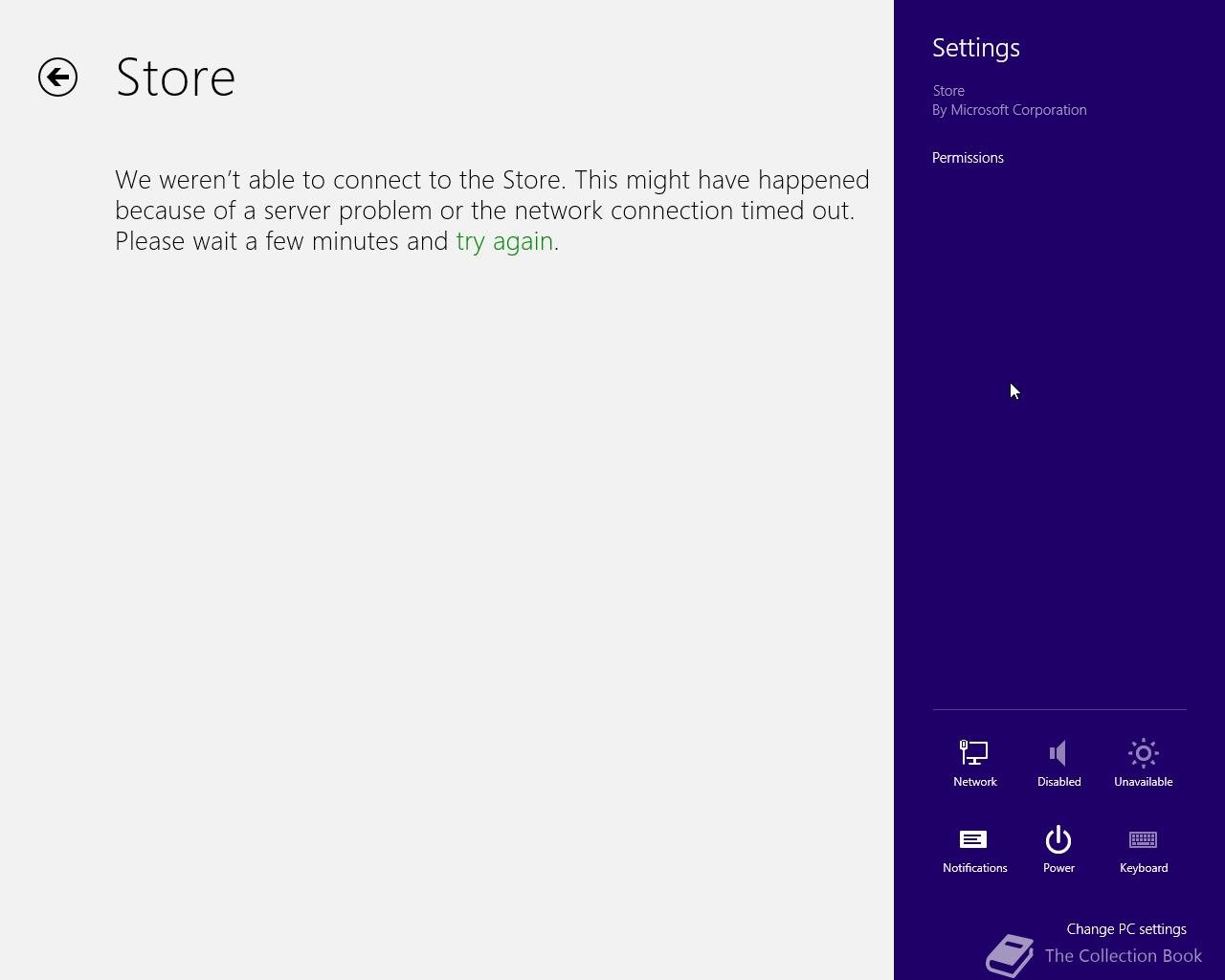Open Change PC settings
1225x980 pixels.
(x=1126, y=929)
